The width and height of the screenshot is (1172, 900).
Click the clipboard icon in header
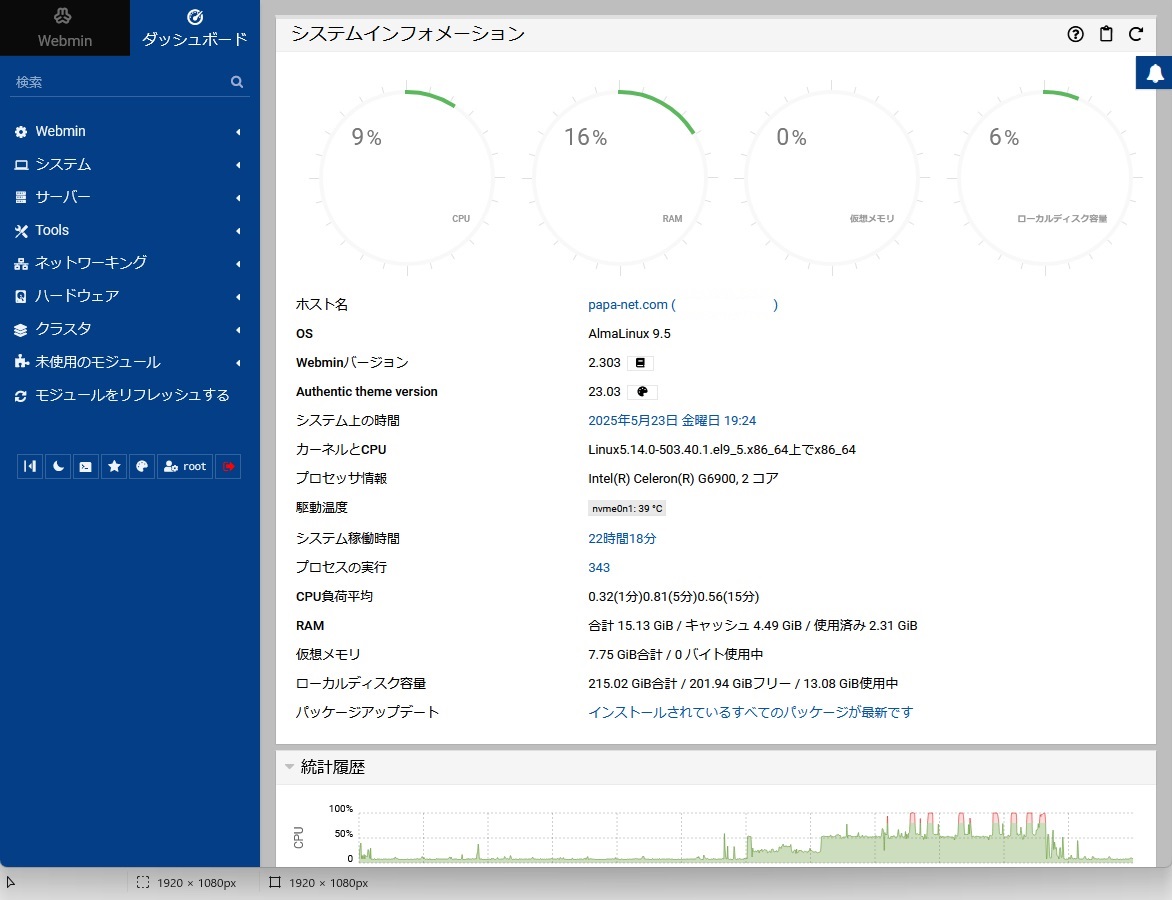pos(1106,34)
